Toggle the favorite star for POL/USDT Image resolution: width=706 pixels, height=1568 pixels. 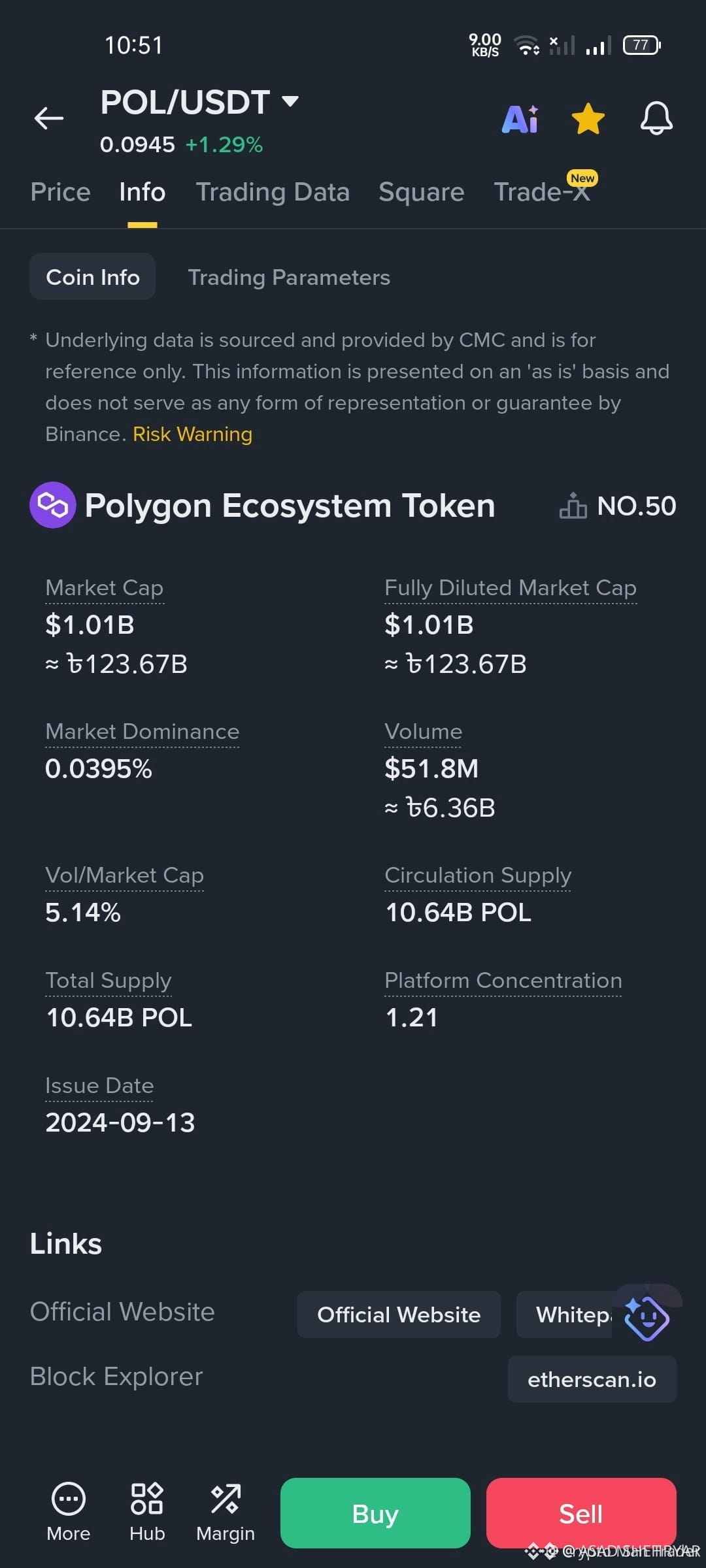point(588,119)
